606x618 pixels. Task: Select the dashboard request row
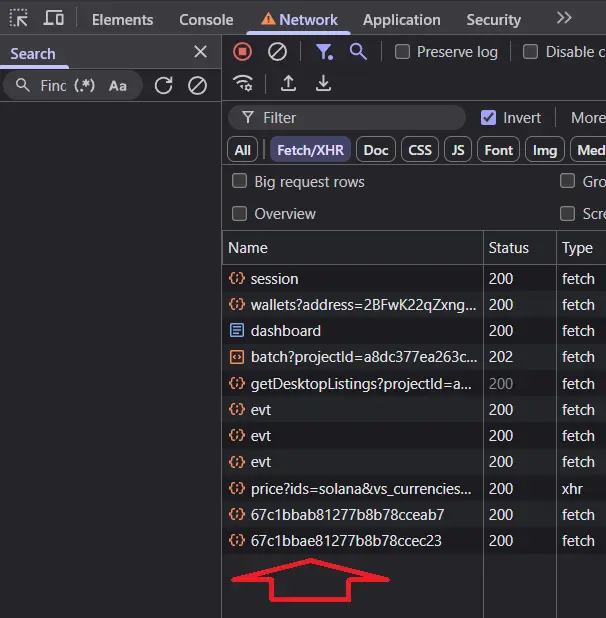tap(414, 331)
